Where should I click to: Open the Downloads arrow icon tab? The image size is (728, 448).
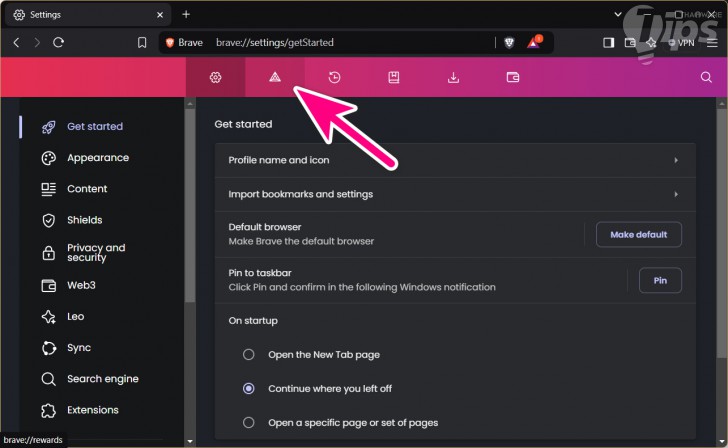pyautogui.click(x=453, y=77)
